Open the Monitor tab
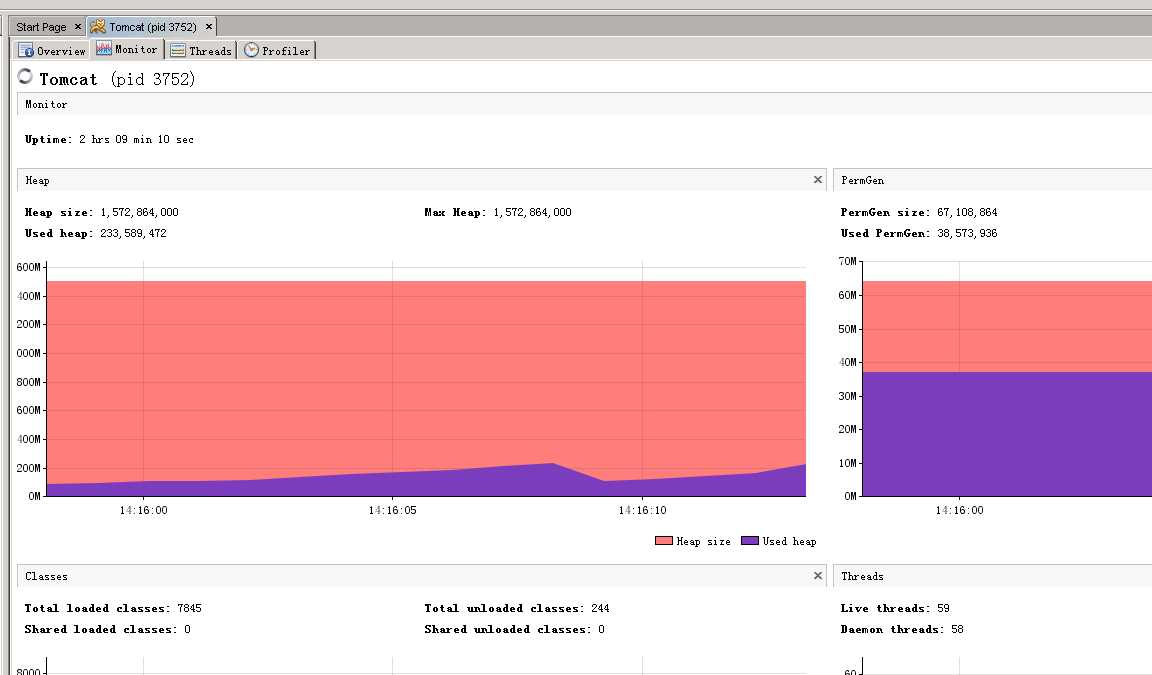The height and width of the screenshot is (675, 1152). click(x=127, y=49)
